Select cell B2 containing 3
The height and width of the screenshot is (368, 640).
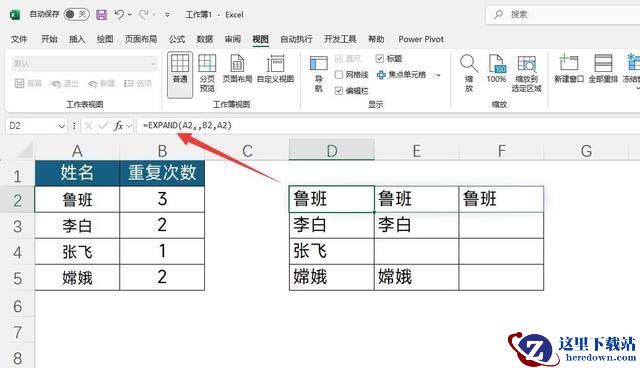point(162,200)
